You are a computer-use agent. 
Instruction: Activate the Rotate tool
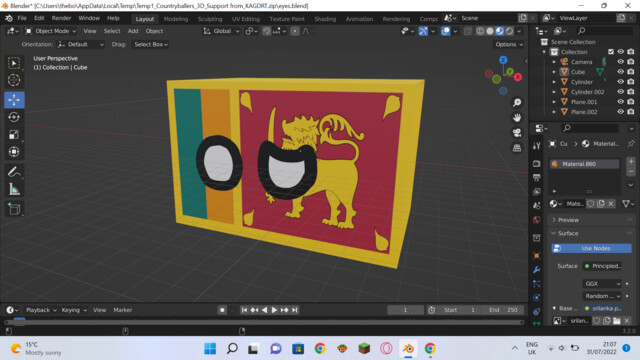[x=14, y=117]
